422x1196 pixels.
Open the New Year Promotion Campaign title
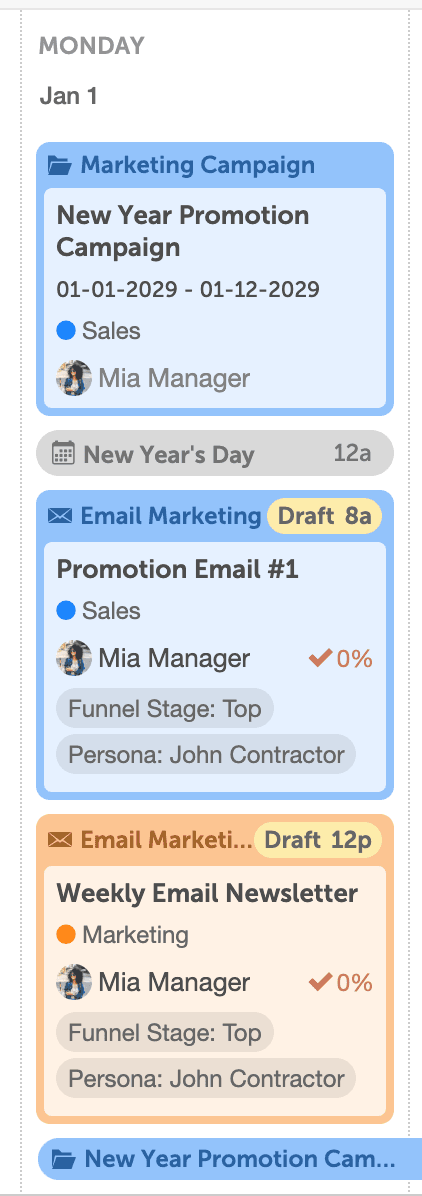(x=183, y=231)
